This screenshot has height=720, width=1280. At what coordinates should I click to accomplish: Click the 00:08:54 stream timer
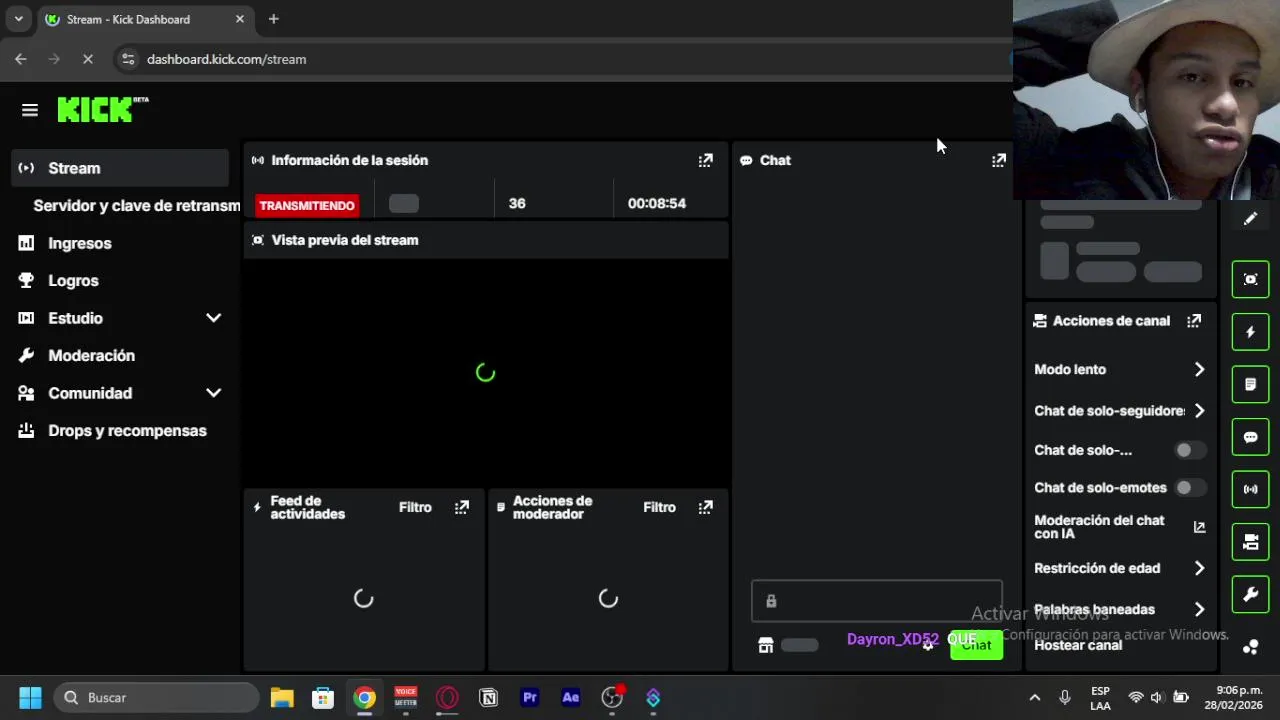[x=657, y=203]
